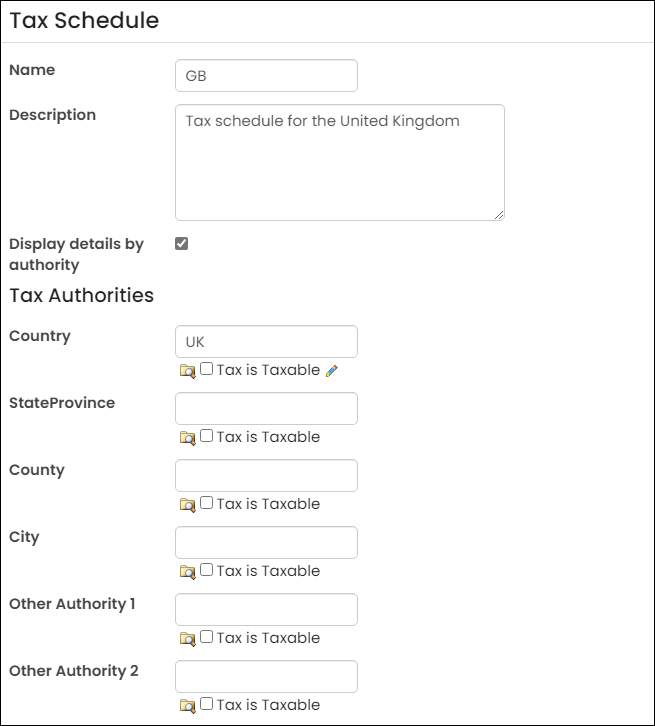Check Tax is Taxable under City
The image size is (655, 726).
coord(206,570)
